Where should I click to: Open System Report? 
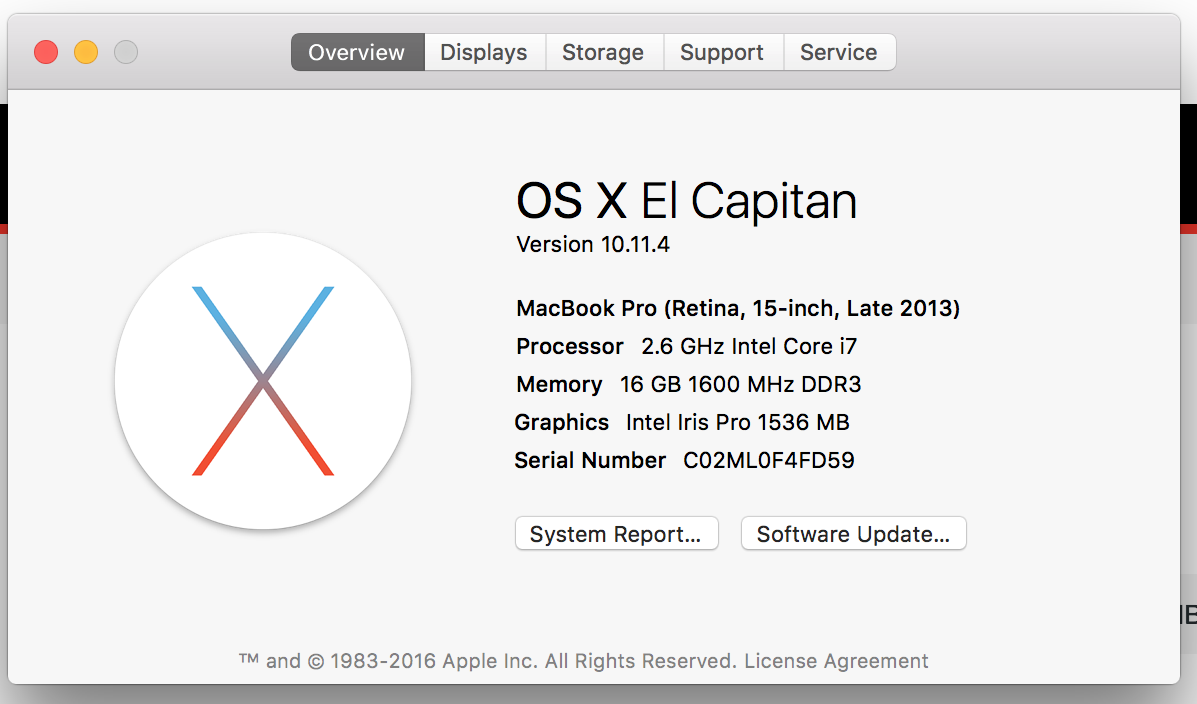(616, 534)
